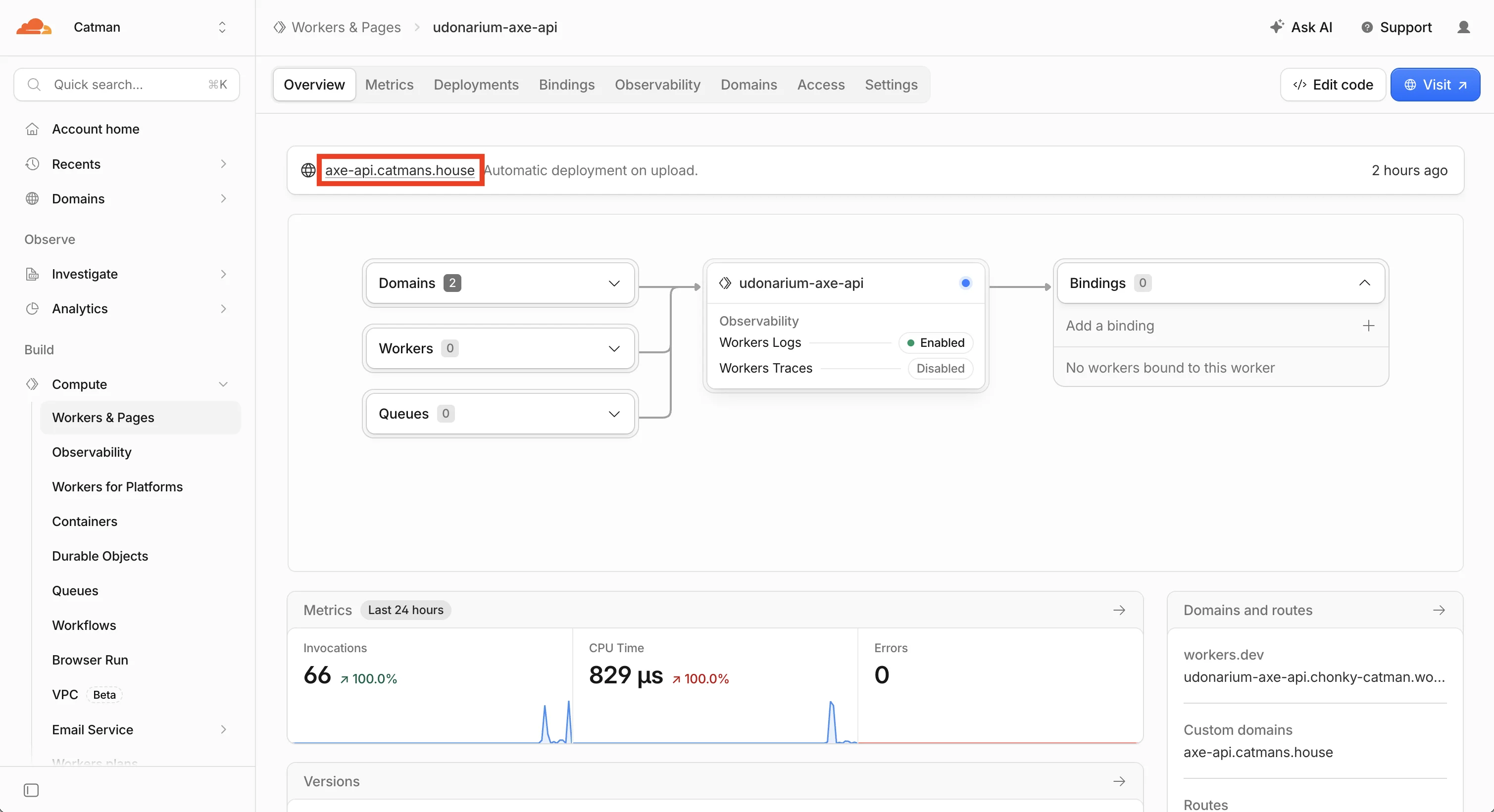Open the axe-api.catmans.house link
This screenshot has height=812, width=1494.
[399, 170]
